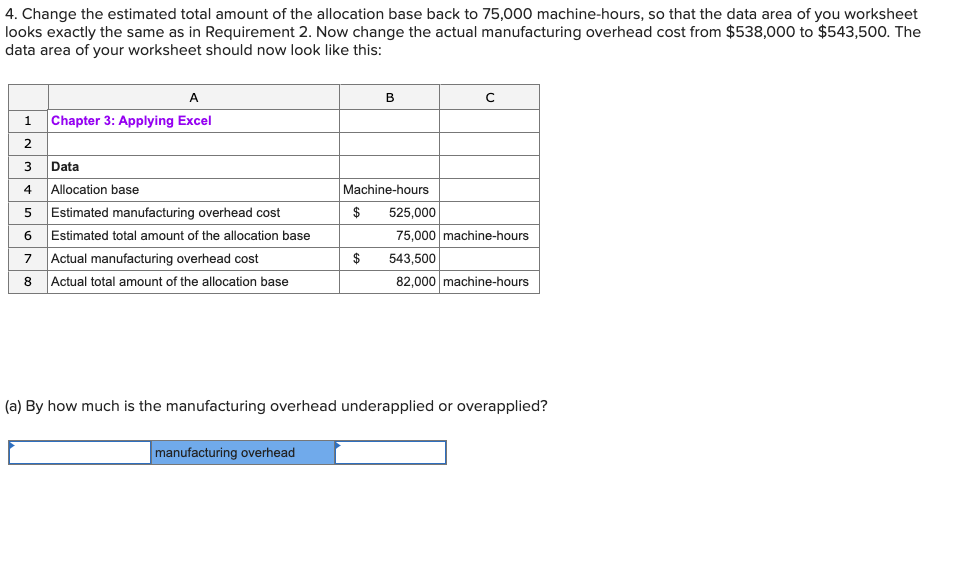
Task: Select row header 3
Action: [28, 167]
